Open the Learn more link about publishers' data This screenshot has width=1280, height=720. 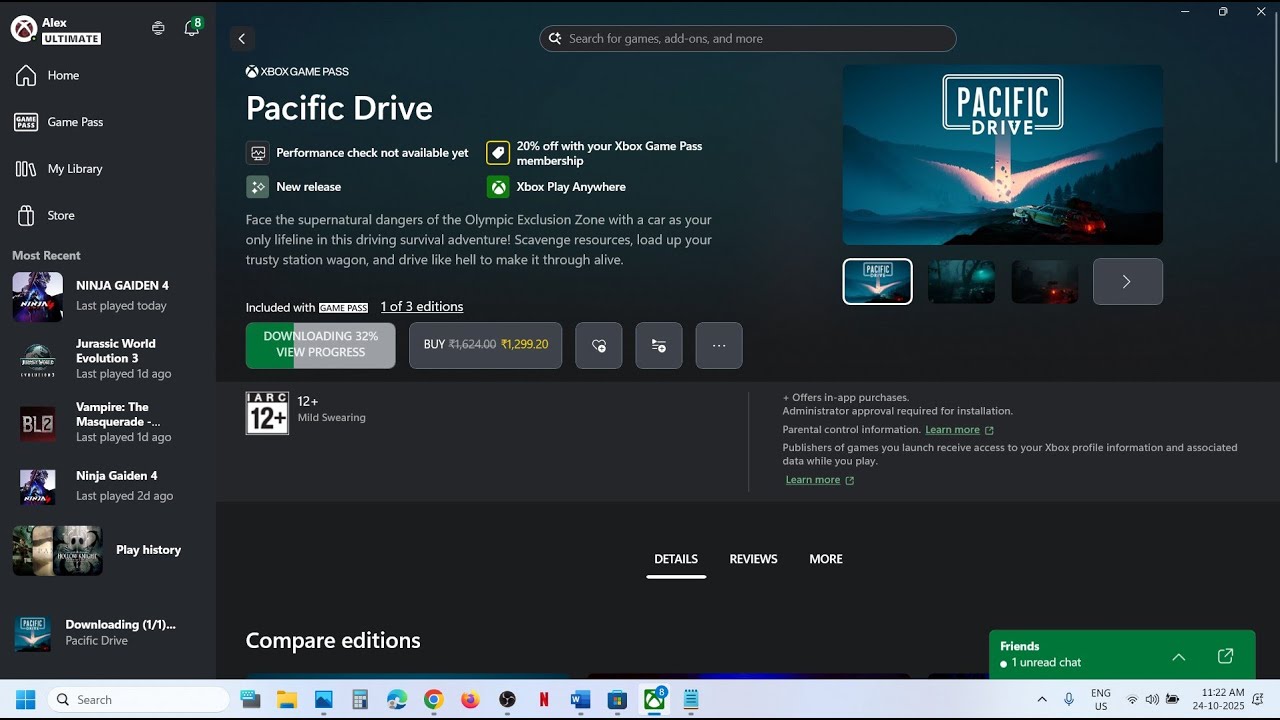(x=819, y=480)
